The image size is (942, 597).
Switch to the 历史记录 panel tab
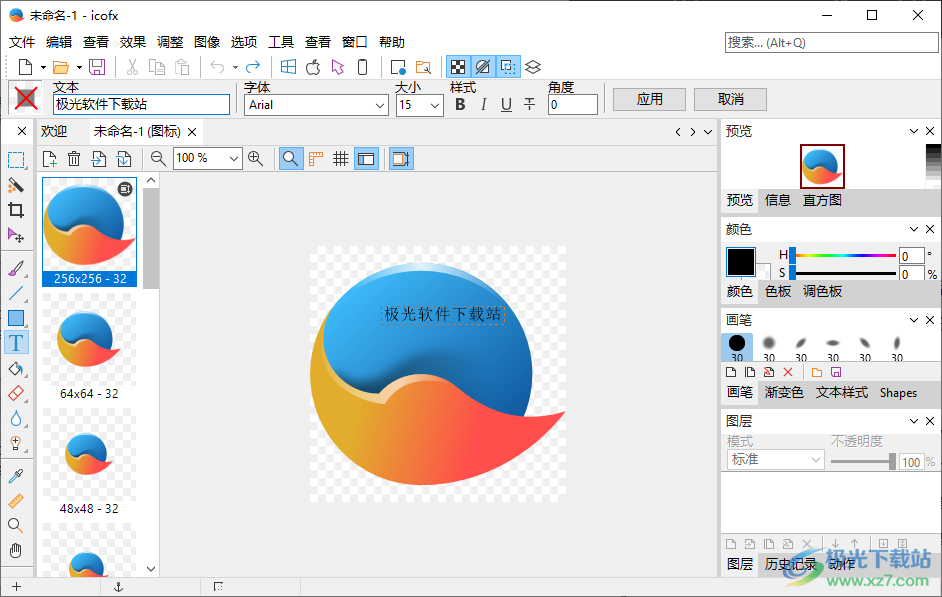pyautogui.click(x=790, y=563)
